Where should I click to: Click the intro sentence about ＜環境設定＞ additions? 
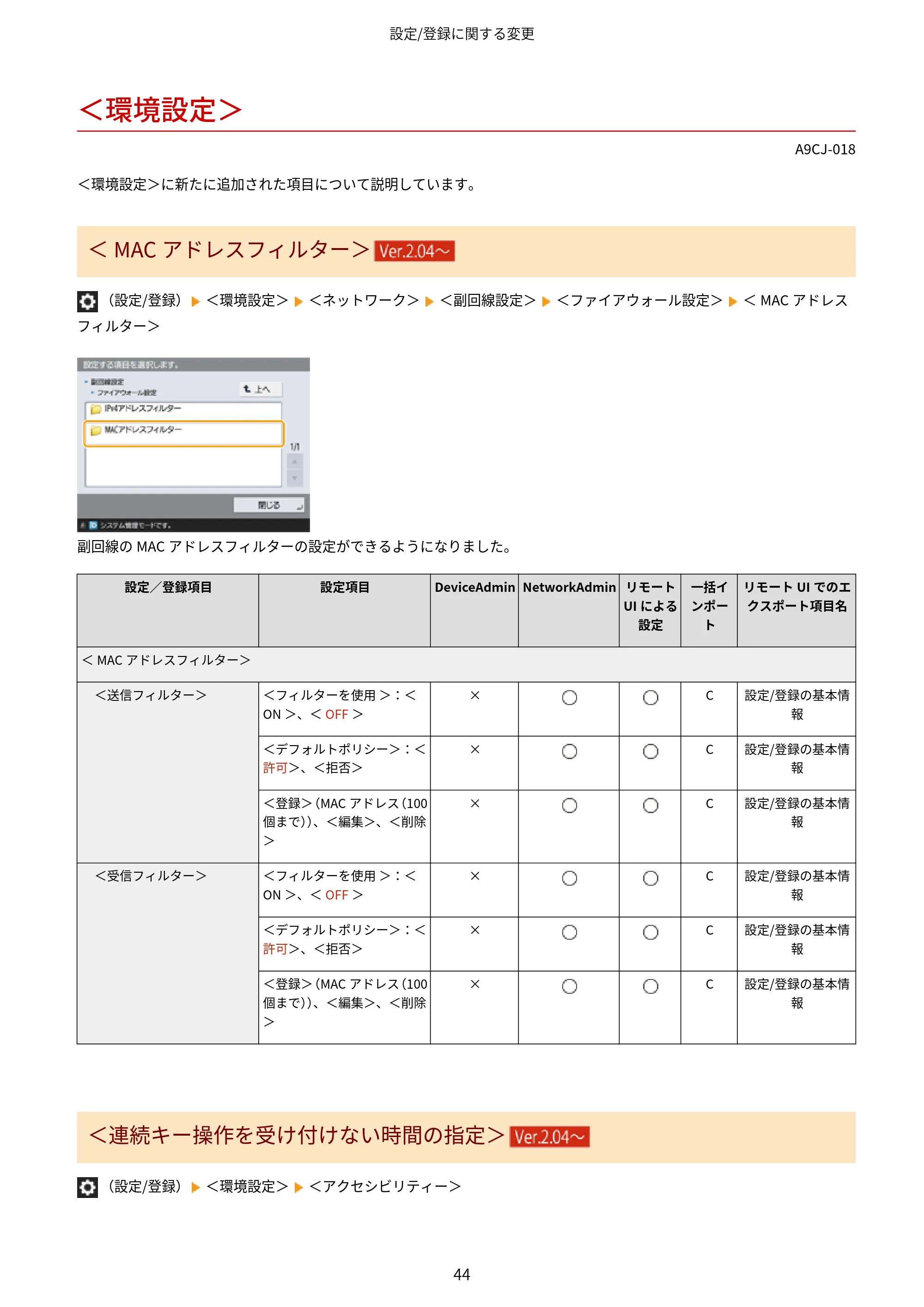[x=277, y=184]
